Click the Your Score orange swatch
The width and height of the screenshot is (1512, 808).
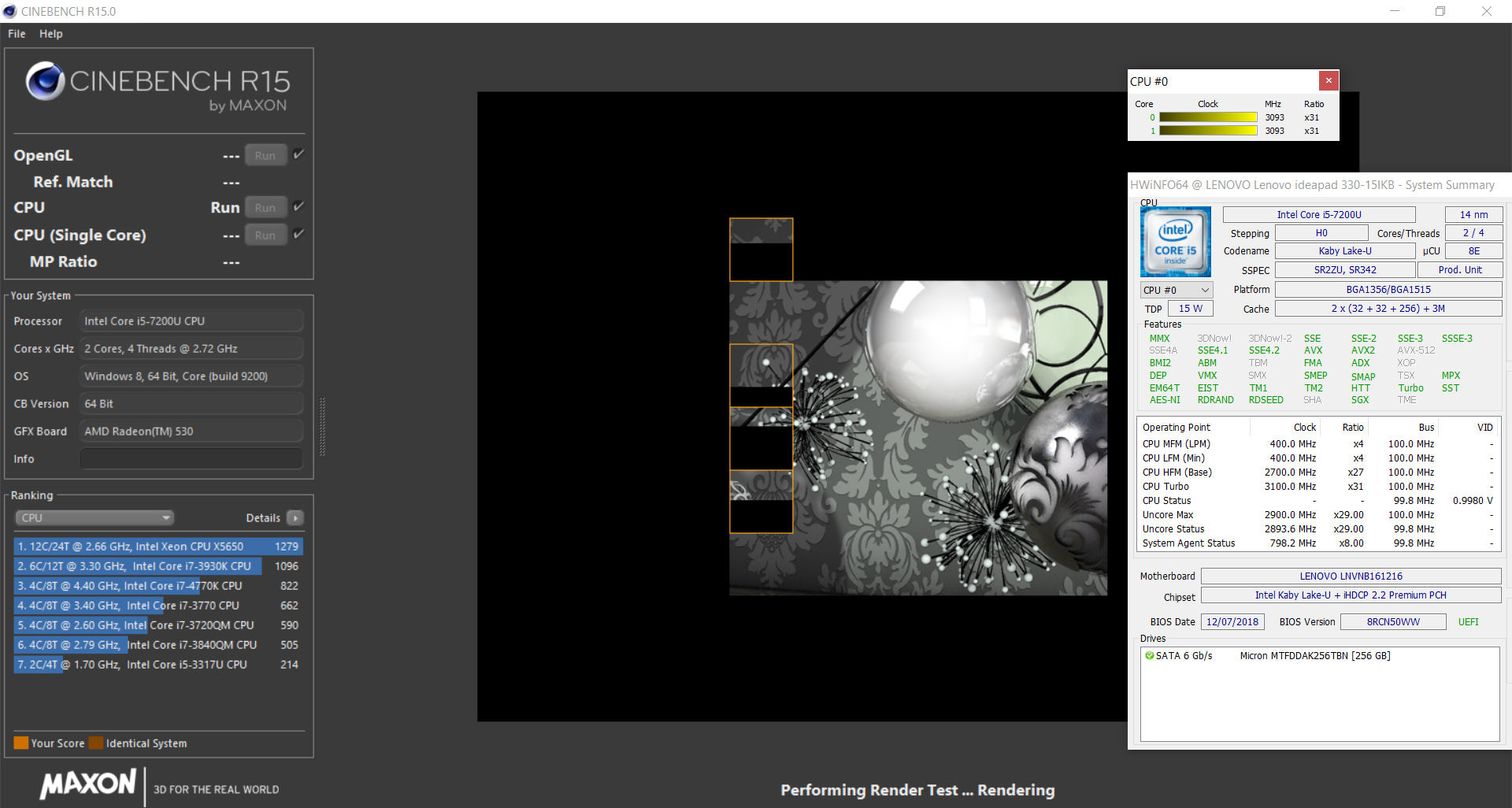pyautogui.click(x=21, y=743)
